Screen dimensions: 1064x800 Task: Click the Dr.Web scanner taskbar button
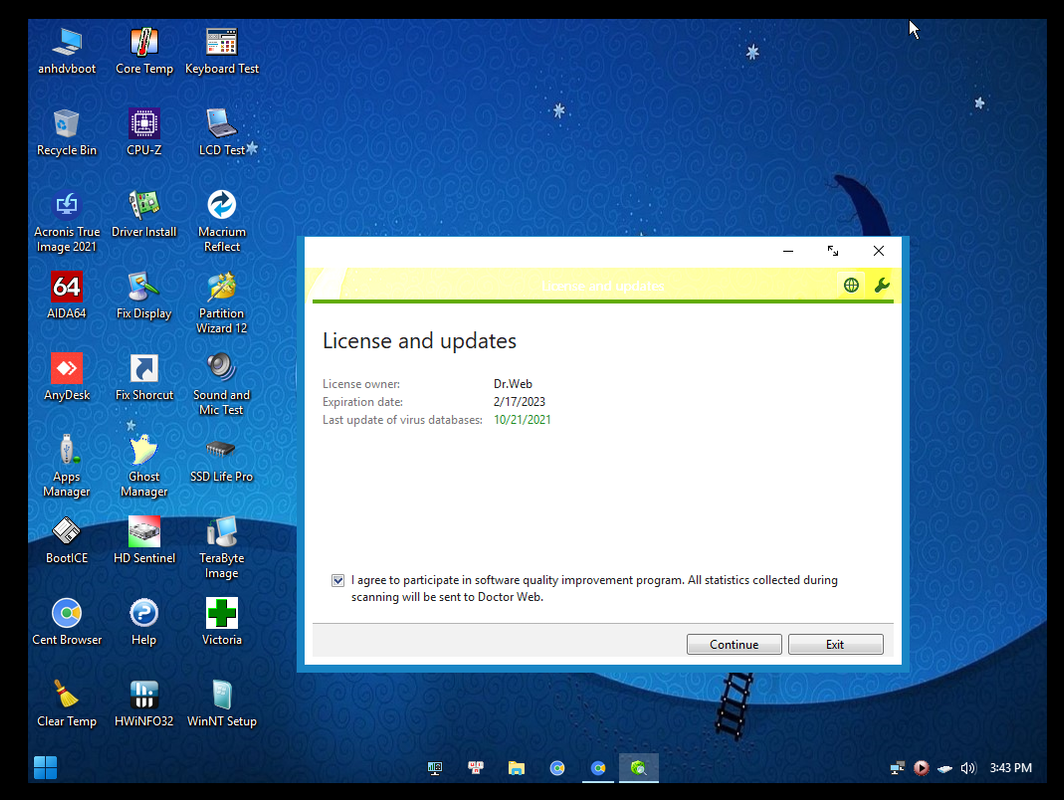[x=639, y=767]
